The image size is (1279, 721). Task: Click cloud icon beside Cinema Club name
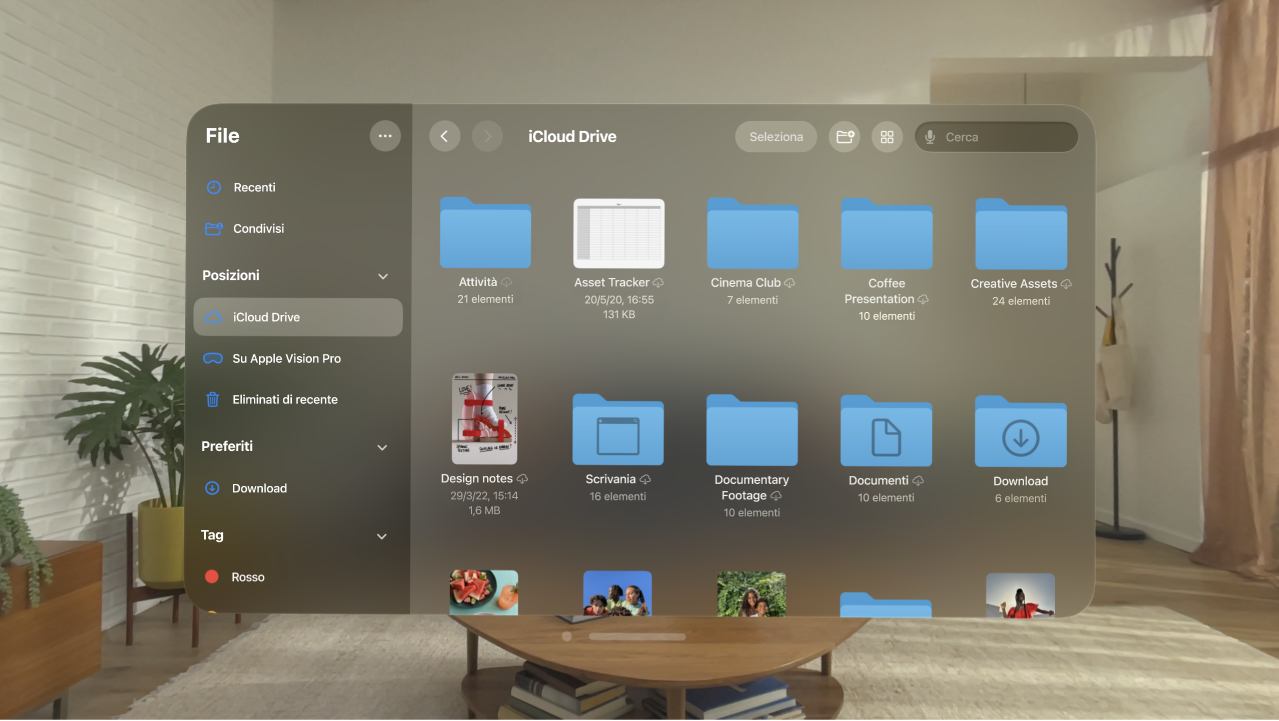click(790, 283)
